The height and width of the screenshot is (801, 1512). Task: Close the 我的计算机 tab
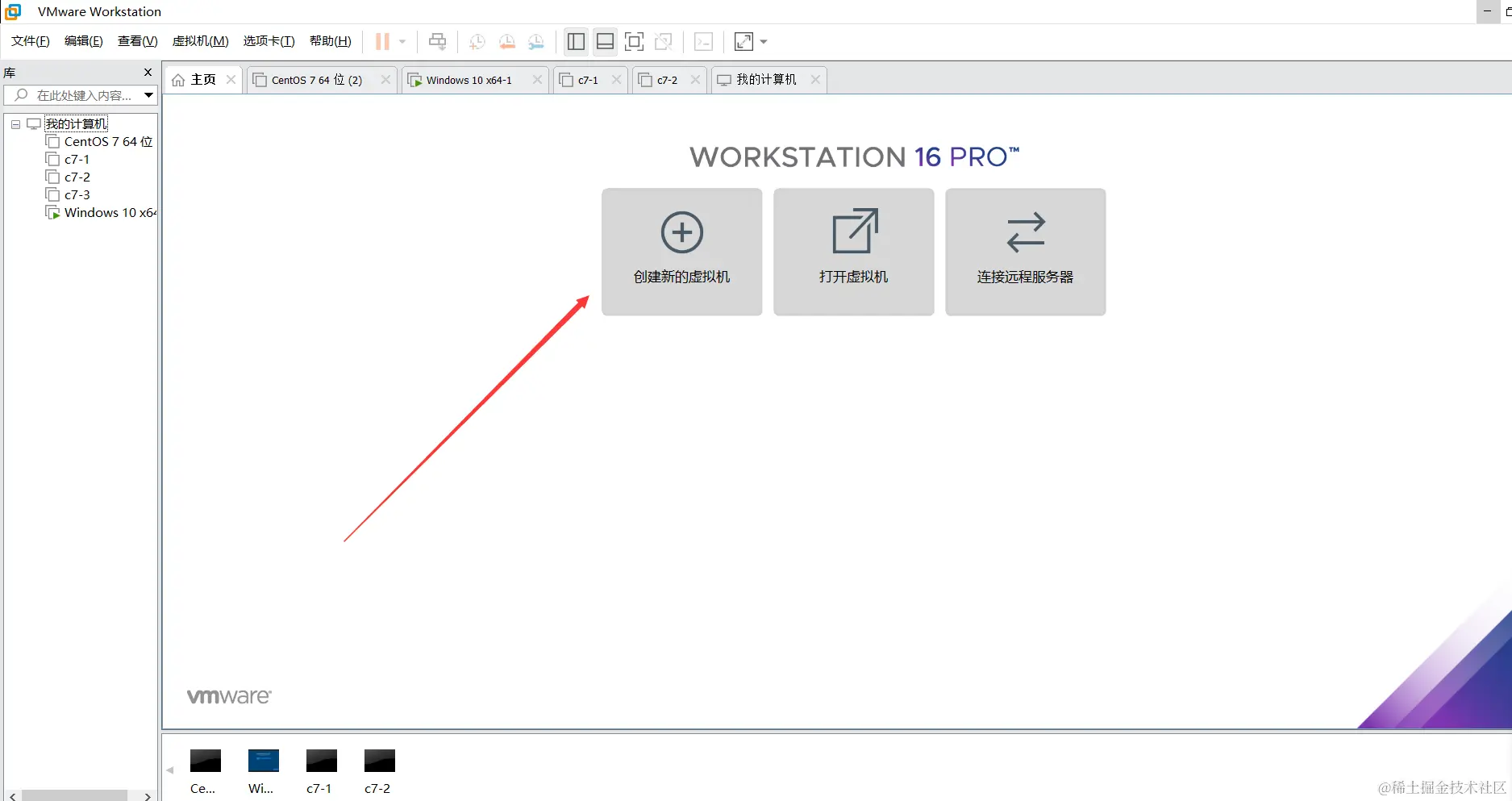pos(815,79)
